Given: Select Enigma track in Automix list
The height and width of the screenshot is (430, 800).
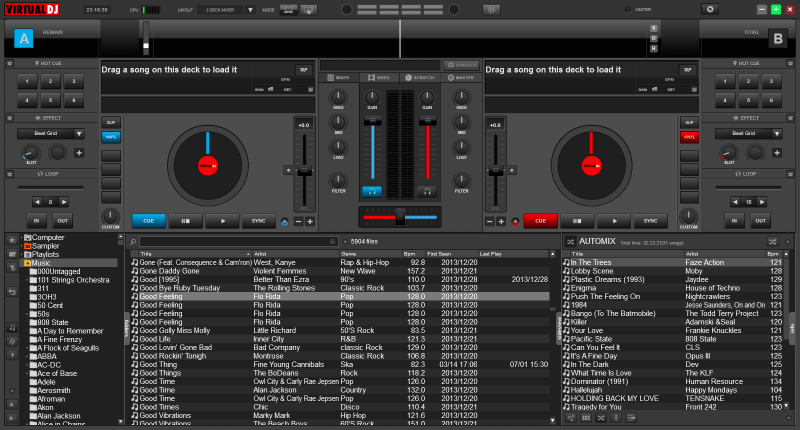Looking at the screenshot, I should (x=672, y=288).
